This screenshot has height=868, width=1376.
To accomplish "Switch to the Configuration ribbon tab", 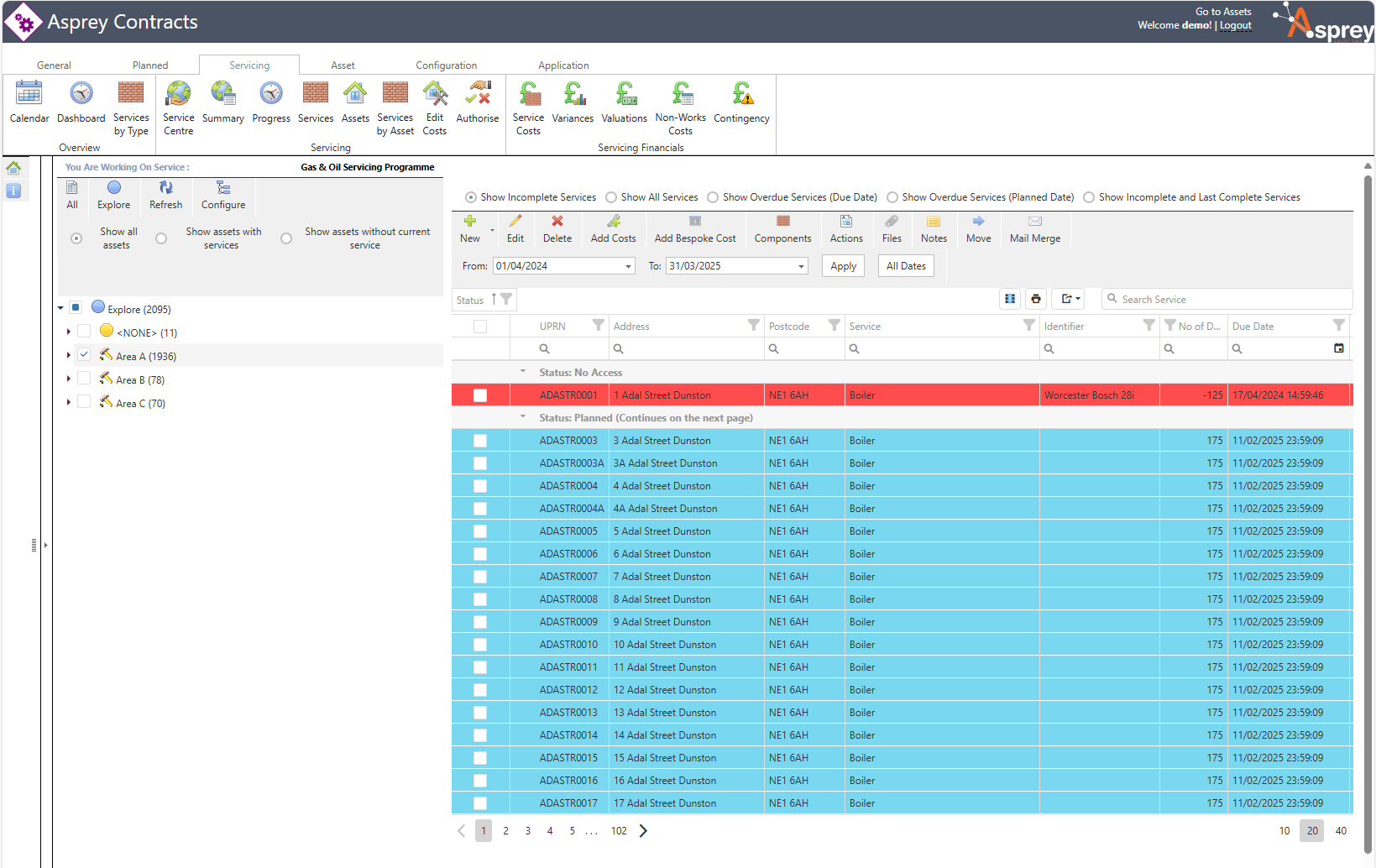I will point(446,65).
